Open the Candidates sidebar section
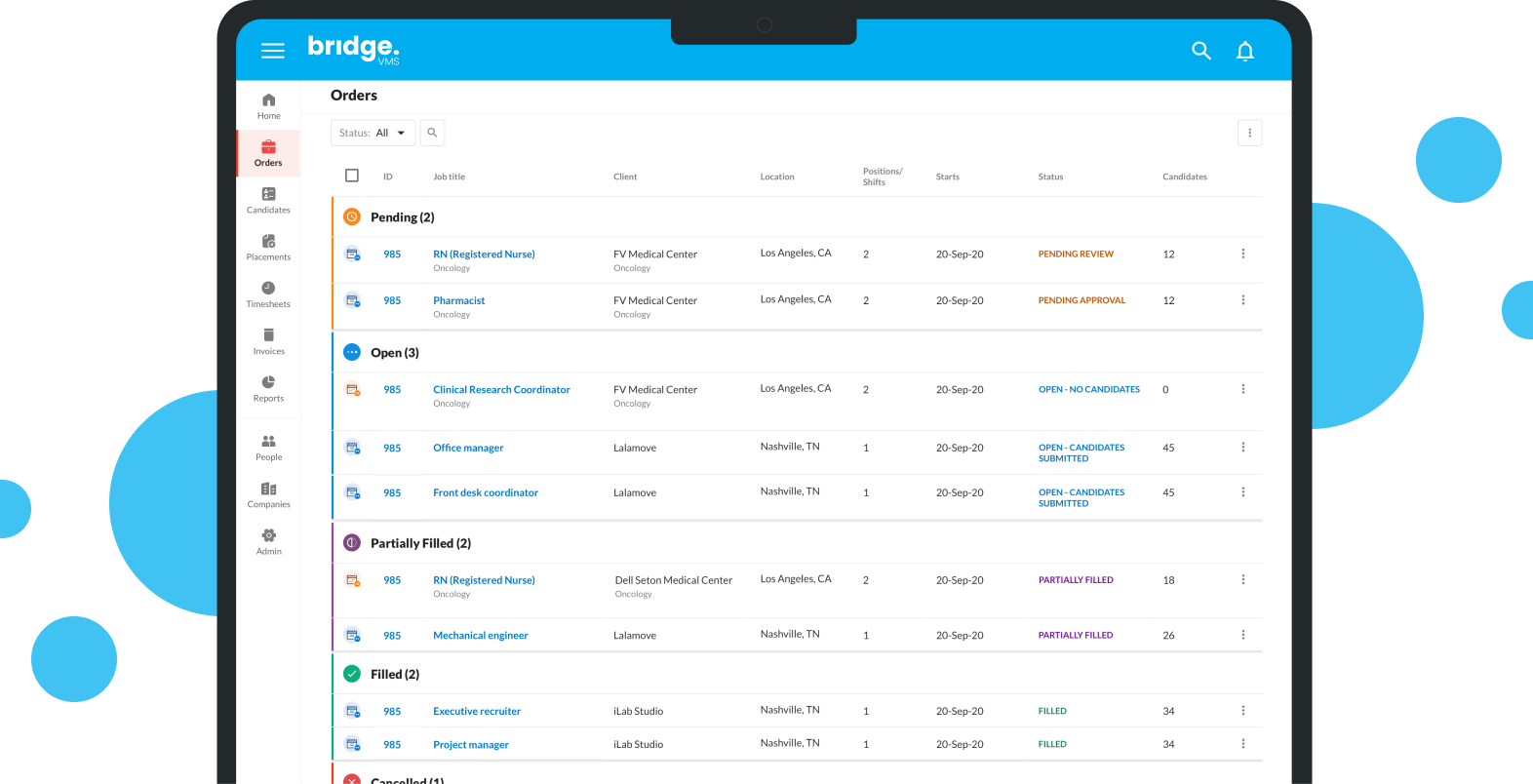1533x784 pixels. [x=268, y=200]
